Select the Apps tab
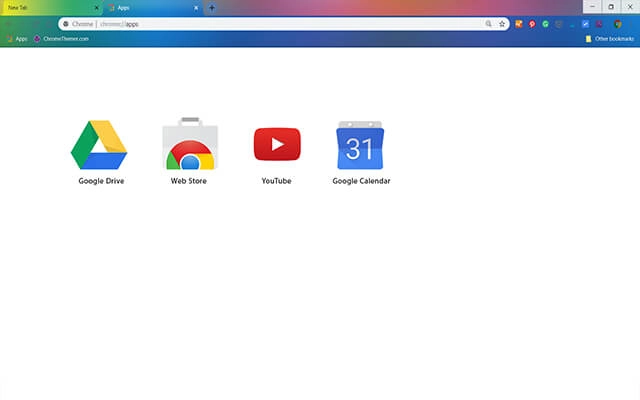The width and height of the screenshot is (640, 400). click(x=151, y=8)
